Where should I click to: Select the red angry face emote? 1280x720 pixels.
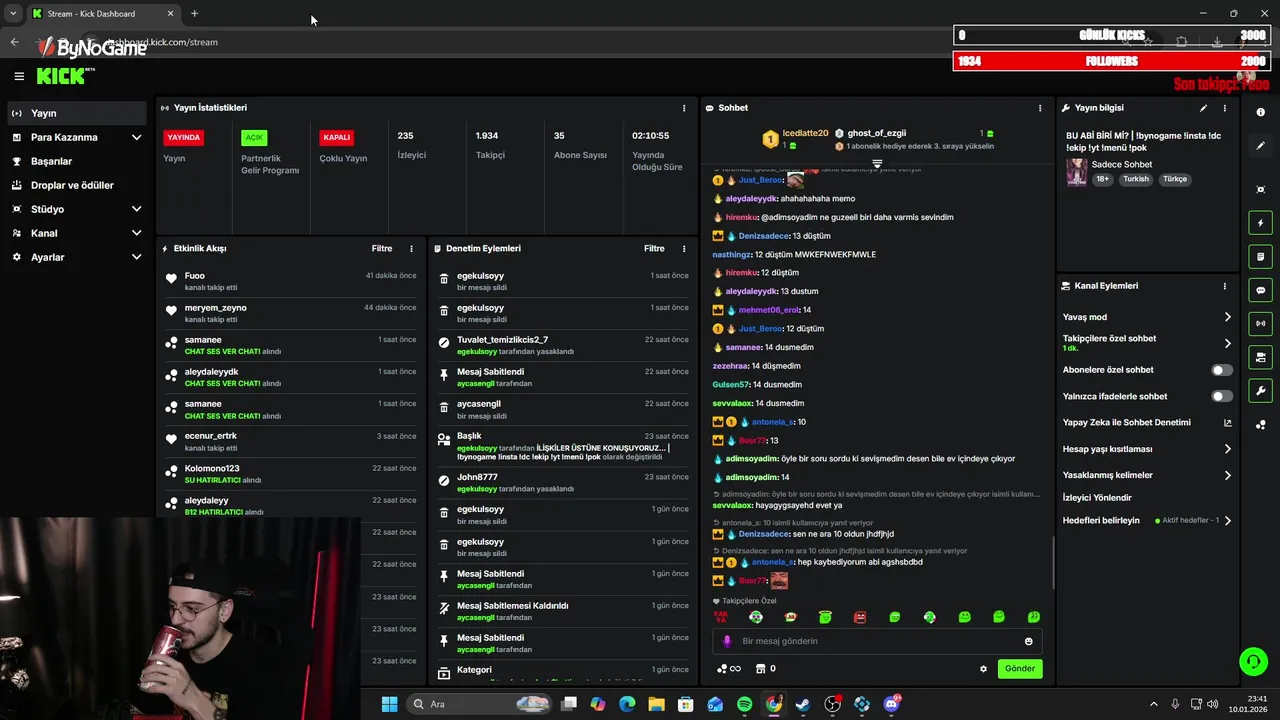(x=860, y=617)
